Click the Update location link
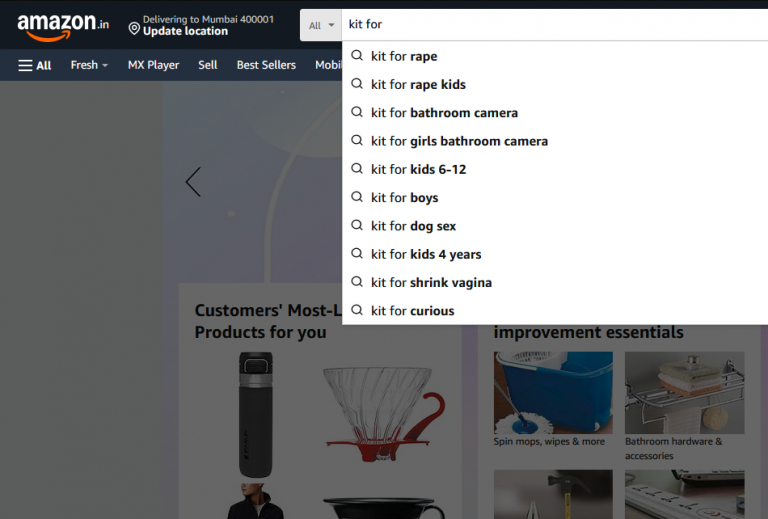This screenshot has width=768, height=519. pyautogui.click(x=185, y=32)
